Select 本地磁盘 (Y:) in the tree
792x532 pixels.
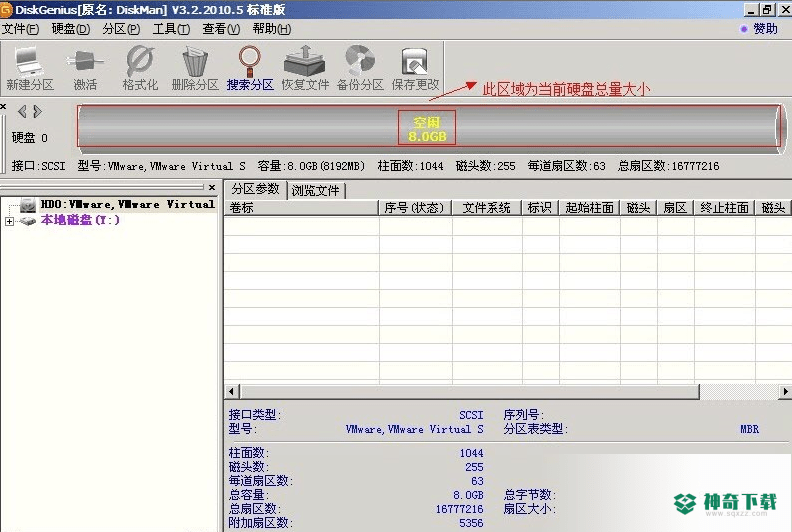[x=80, y=220]
